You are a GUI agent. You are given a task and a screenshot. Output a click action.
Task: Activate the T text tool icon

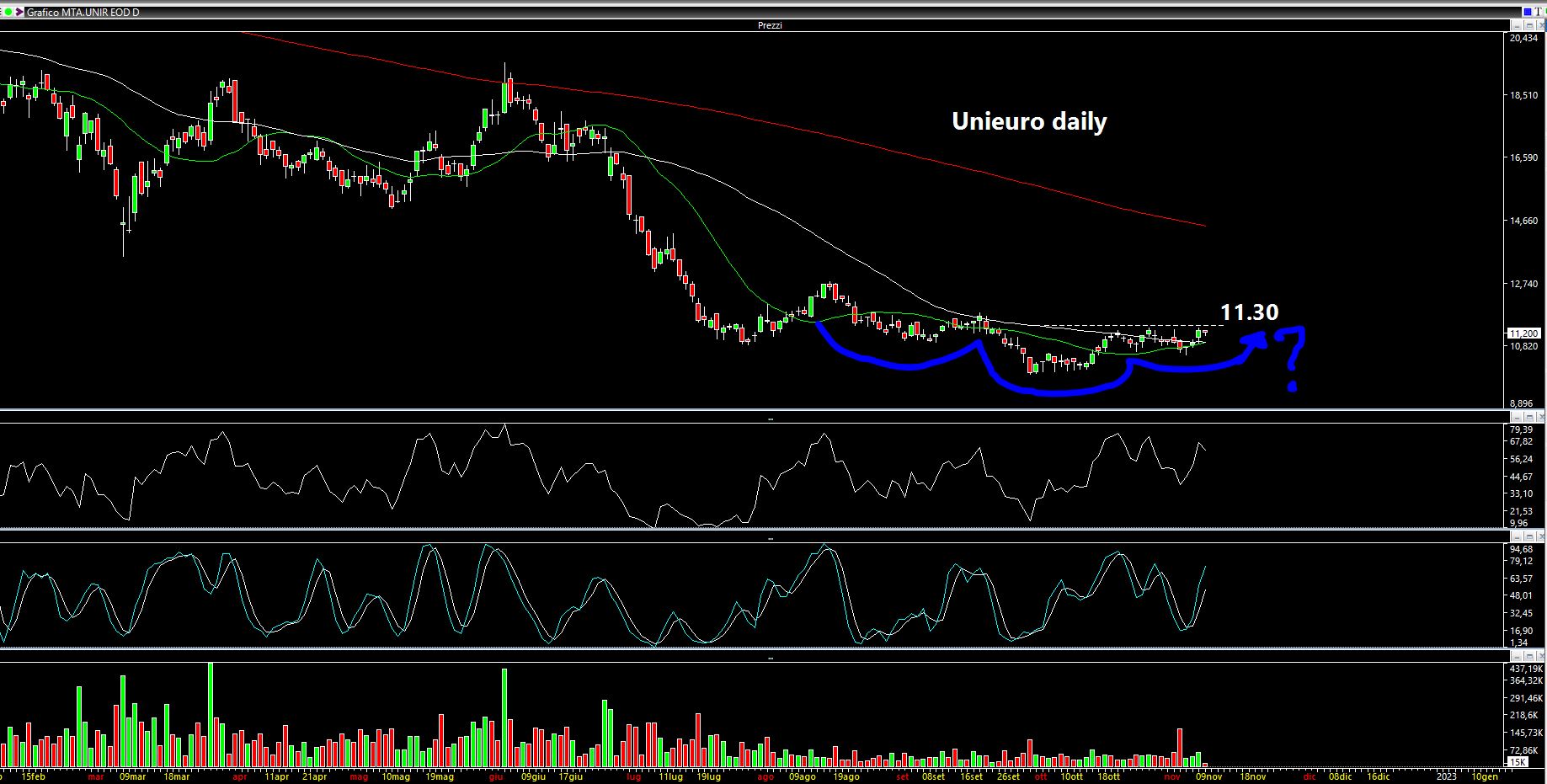[1539, 12]
